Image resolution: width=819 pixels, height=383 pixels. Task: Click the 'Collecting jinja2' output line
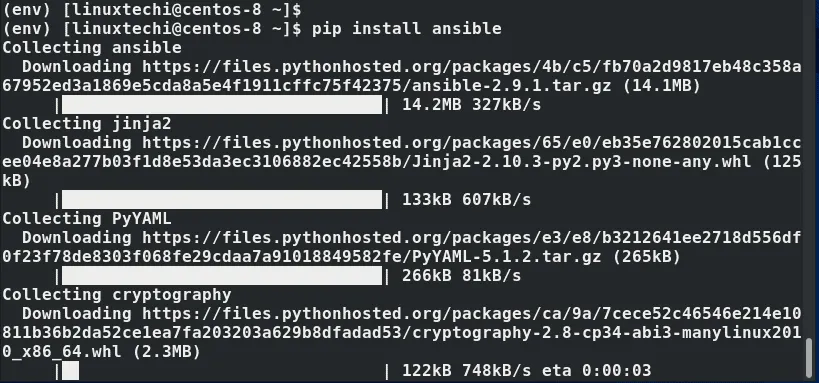87,124
